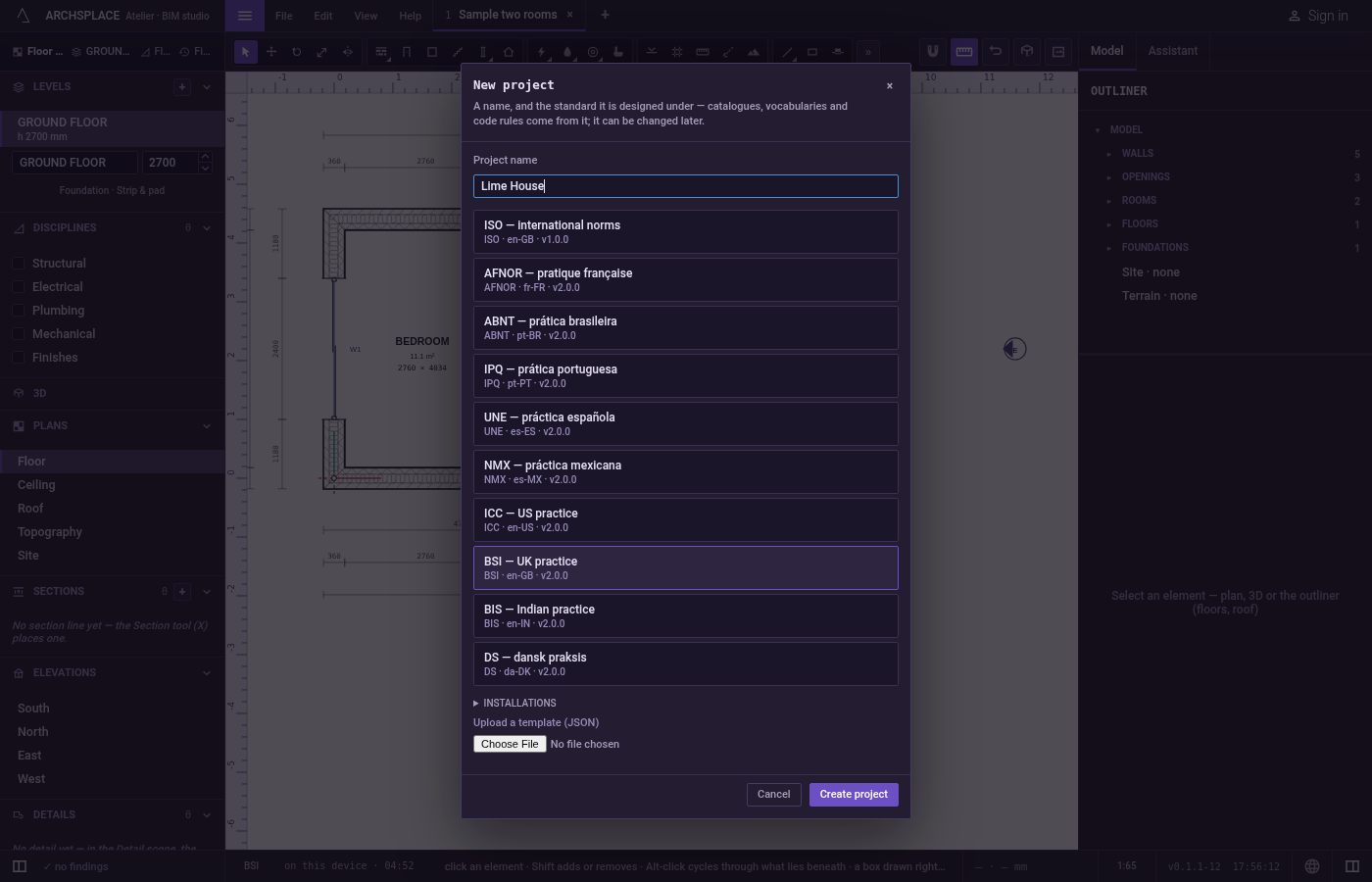Enable the Finishes discipline checkbox
Viewport: 1372px width, 882px height.
click(x=18, y=358)
